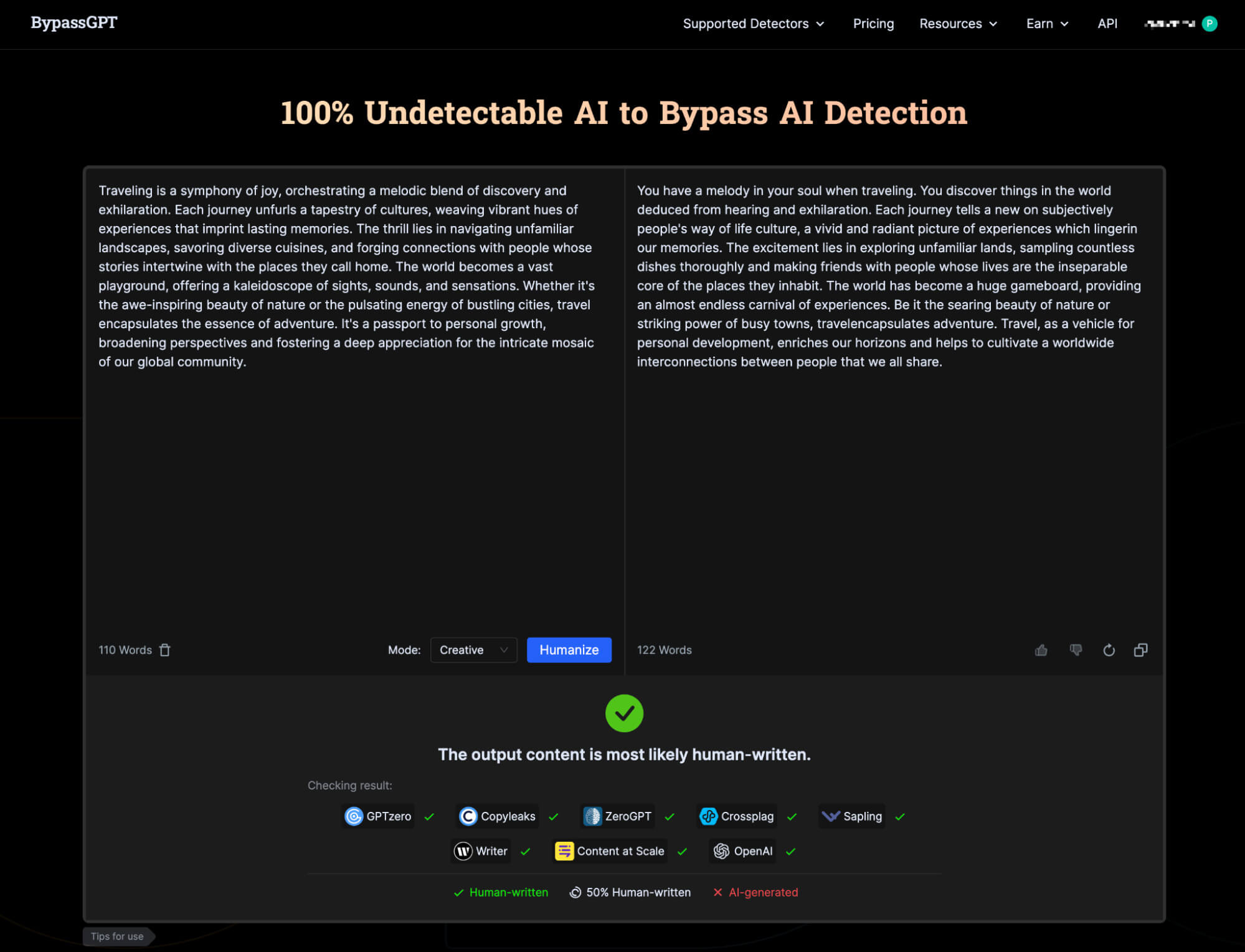Click the Content at Scale icon

[564, 851]
